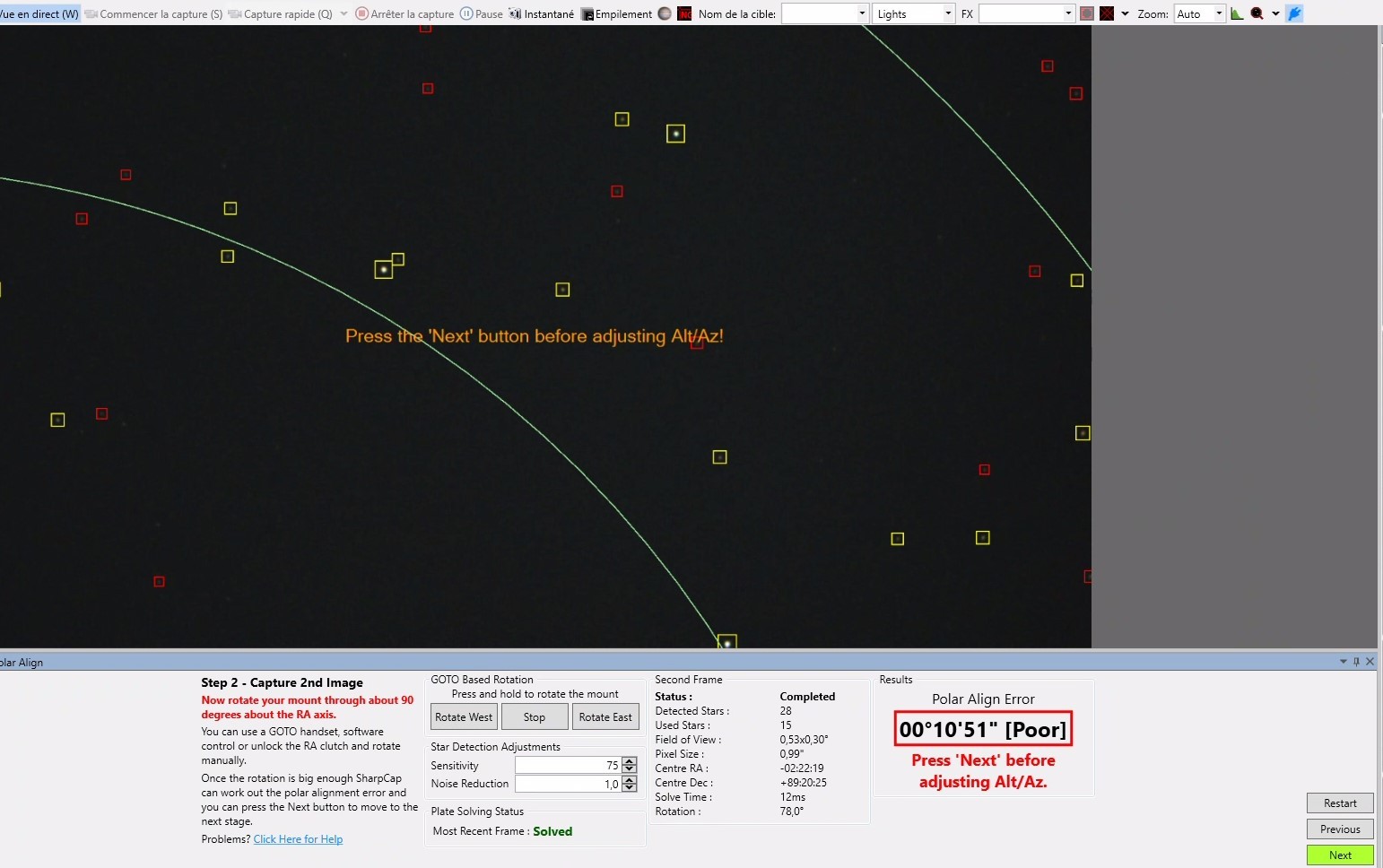This screenshot has height=868, width=1383.
Task: Click the blue plug hardware icon
Action: point(1294,13)
